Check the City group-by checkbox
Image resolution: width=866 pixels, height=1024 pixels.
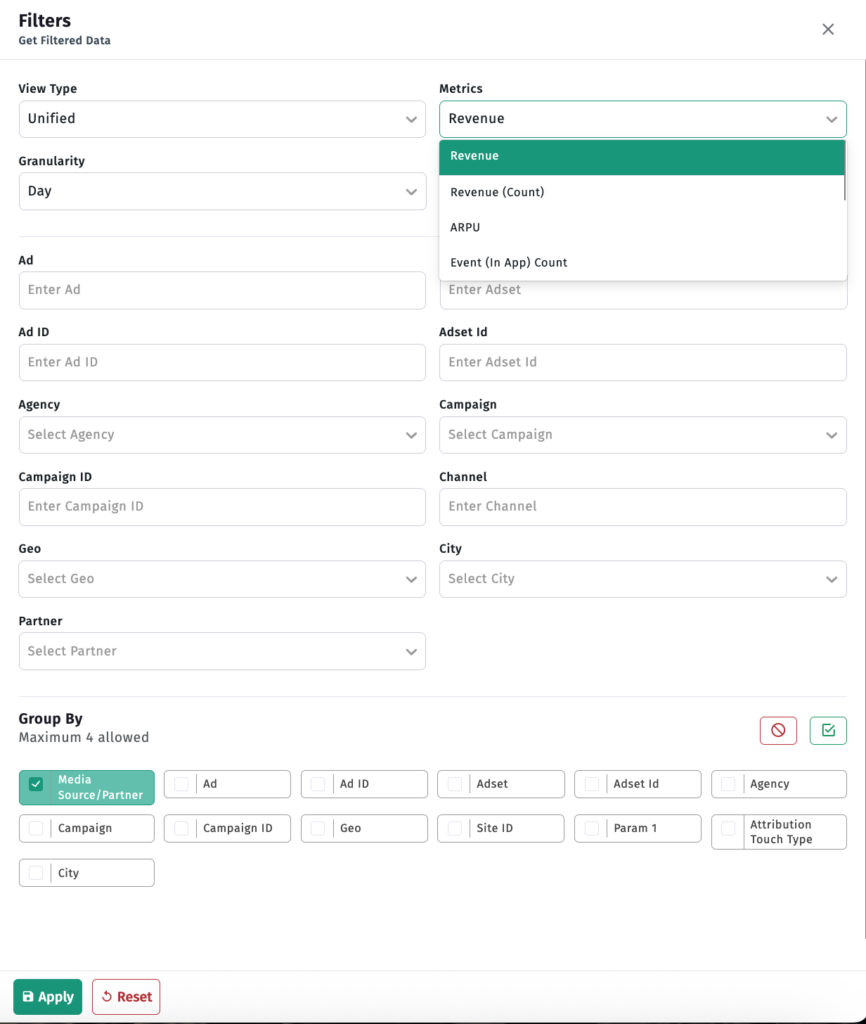(x=36, y=872)
